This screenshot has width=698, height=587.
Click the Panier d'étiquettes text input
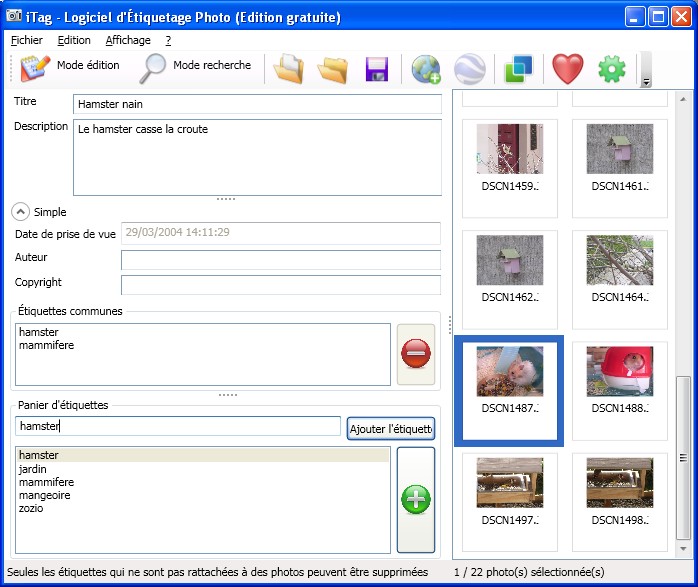(x=178, y=426)
